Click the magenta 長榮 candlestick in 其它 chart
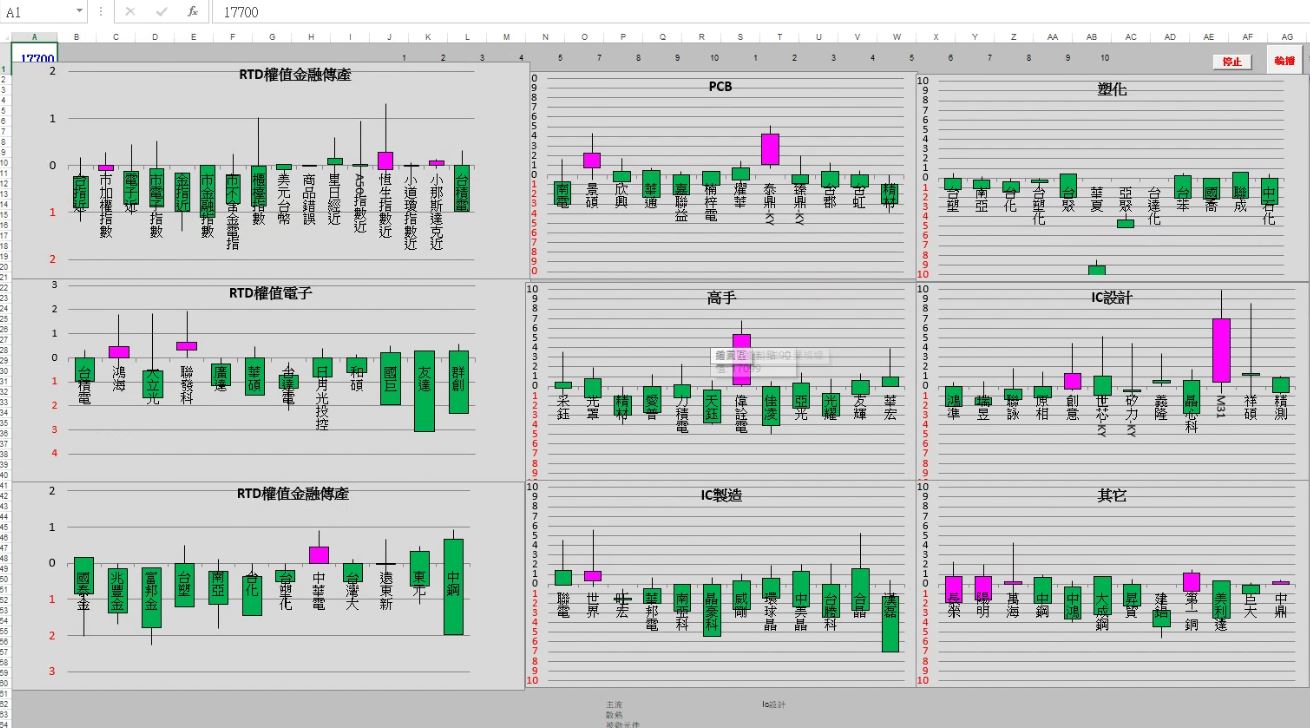Viewport: 1310px width, 728px height. [x=953, y=590]
